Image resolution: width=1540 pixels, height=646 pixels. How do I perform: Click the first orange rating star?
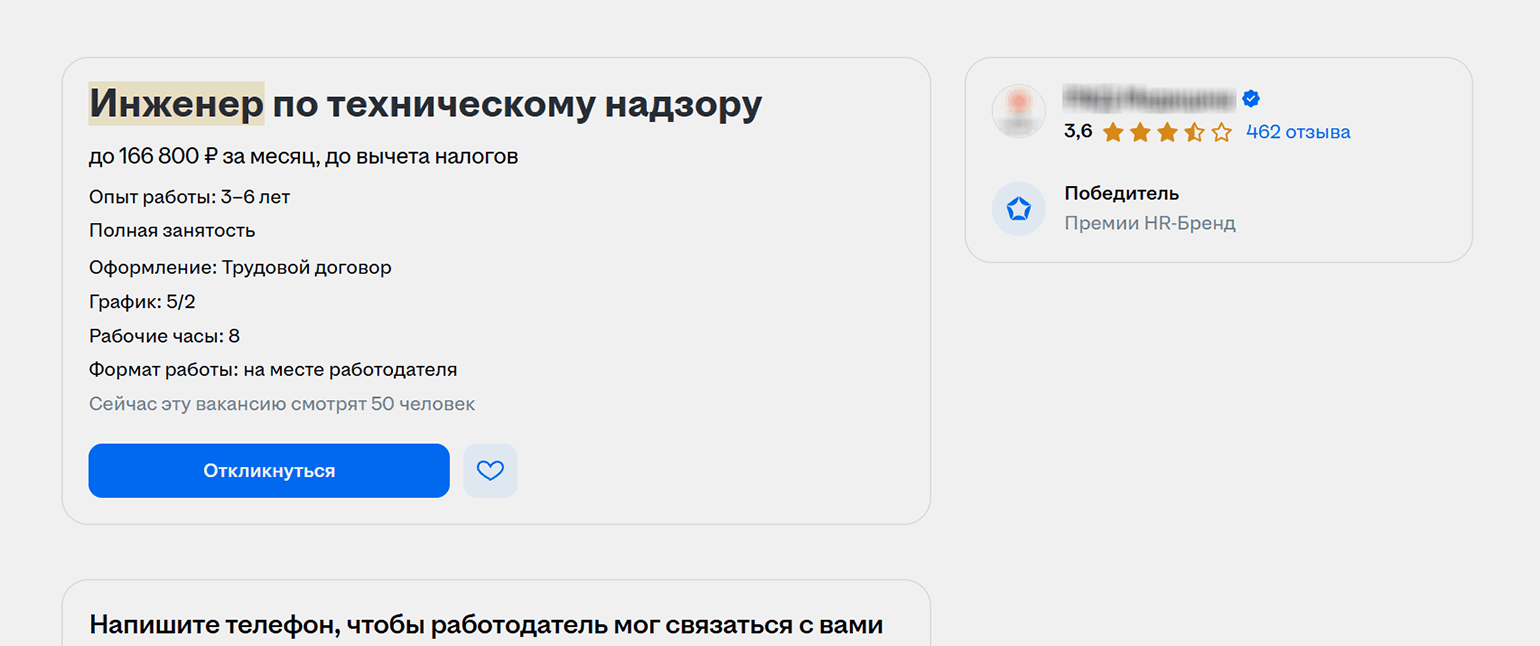point(1113,132)
